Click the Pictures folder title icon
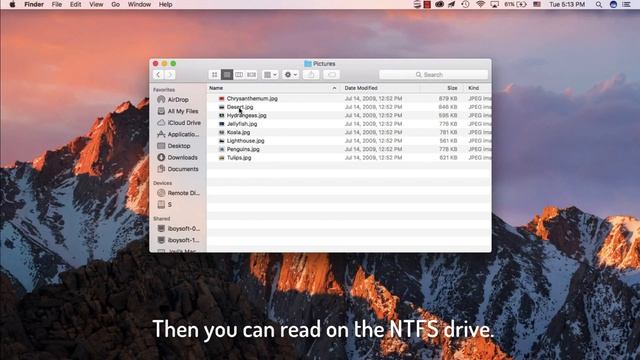Image resolution: width=640 pixels, height=360 pixels. 308,64
